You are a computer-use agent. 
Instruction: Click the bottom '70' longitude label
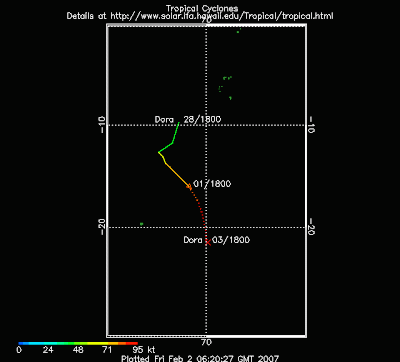point(207,342)
